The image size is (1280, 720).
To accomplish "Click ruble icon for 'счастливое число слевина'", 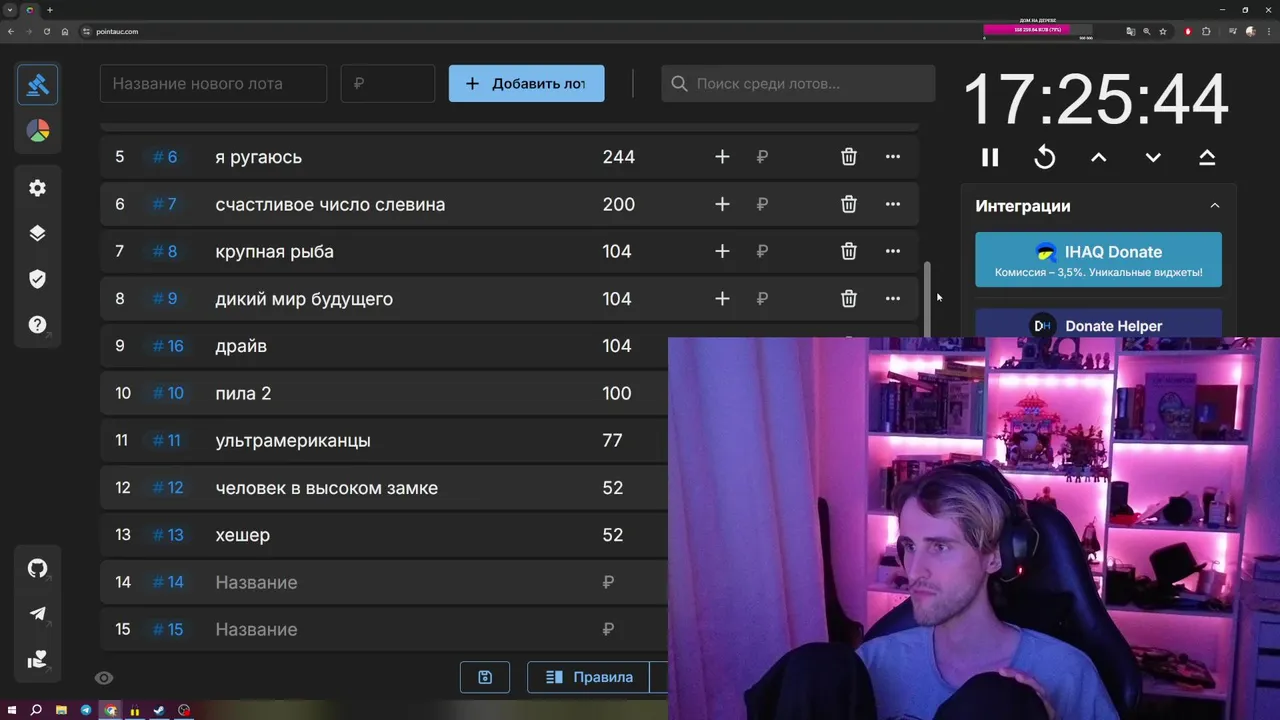I will tap(762, 204).
